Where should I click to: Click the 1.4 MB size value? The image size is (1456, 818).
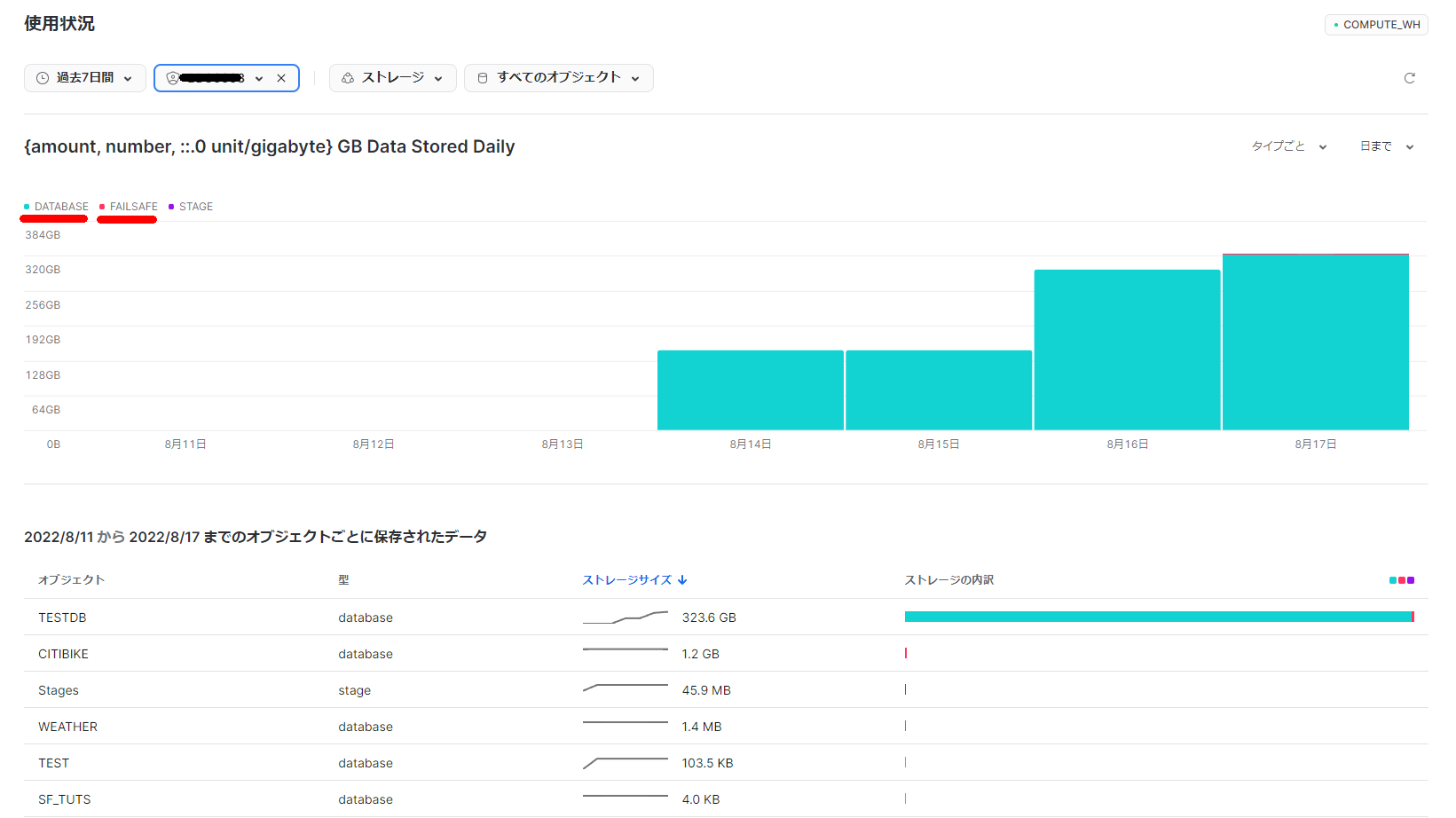click(x=702, y=727)
